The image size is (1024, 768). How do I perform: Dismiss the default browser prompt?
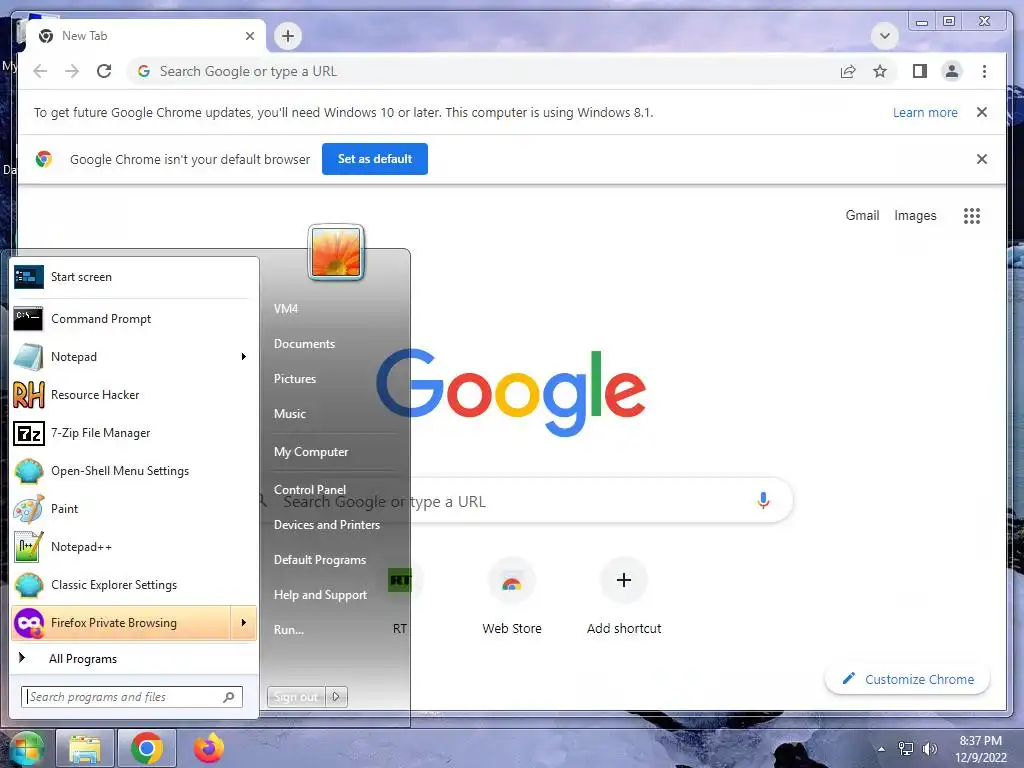coord(982,159)
